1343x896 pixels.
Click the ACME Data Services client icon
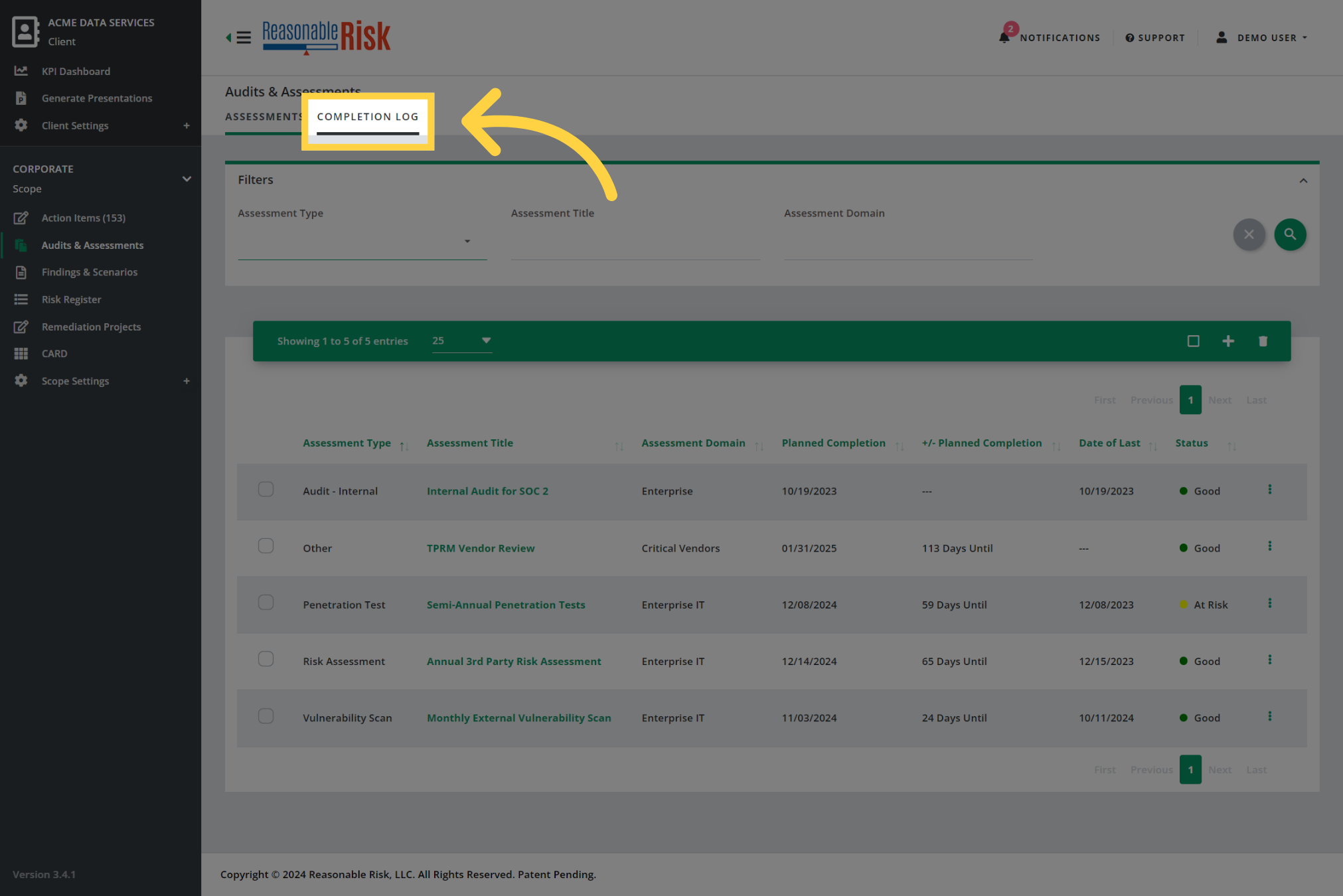25,32
